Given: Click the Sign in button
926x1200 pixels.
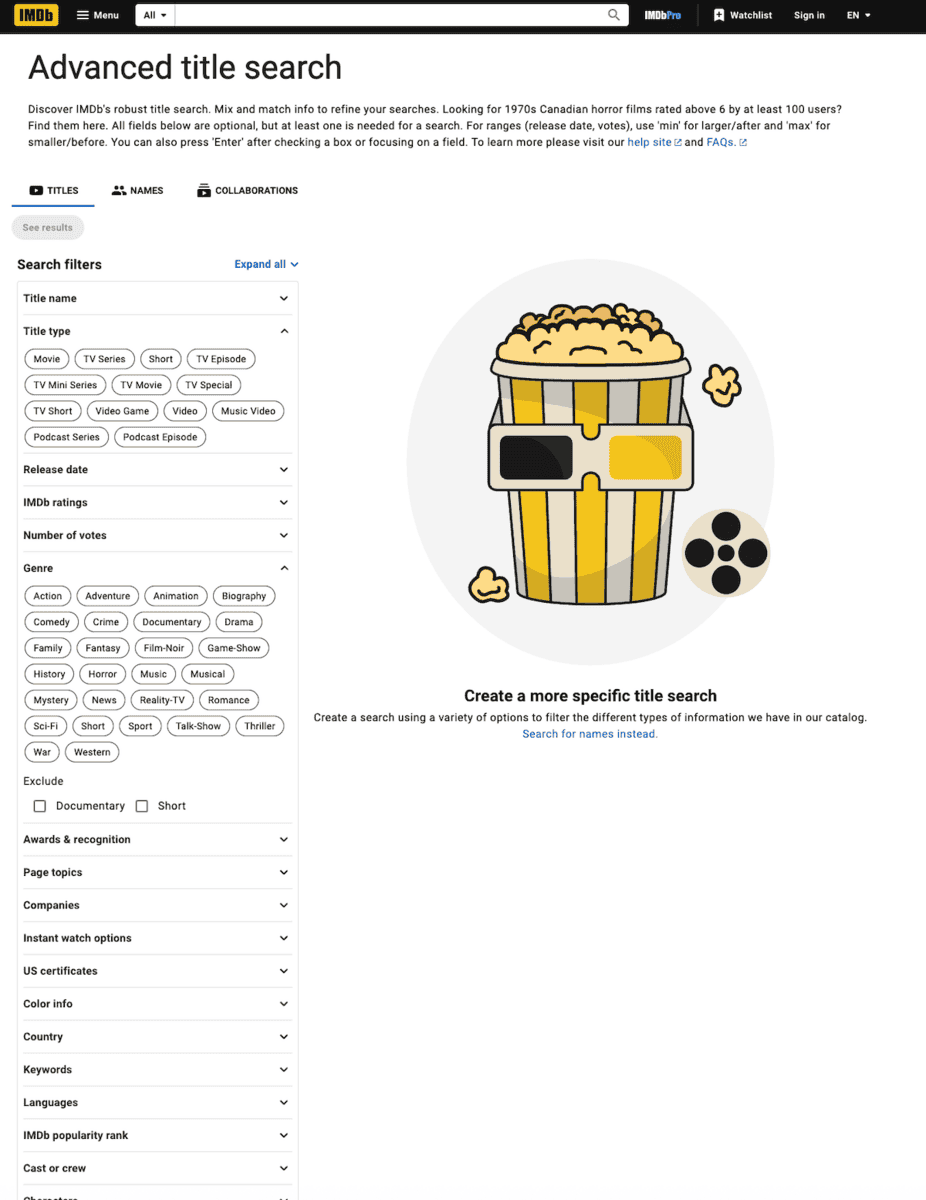Looking at the screenshot, I should pyautogui.click(x=809, y=15).
